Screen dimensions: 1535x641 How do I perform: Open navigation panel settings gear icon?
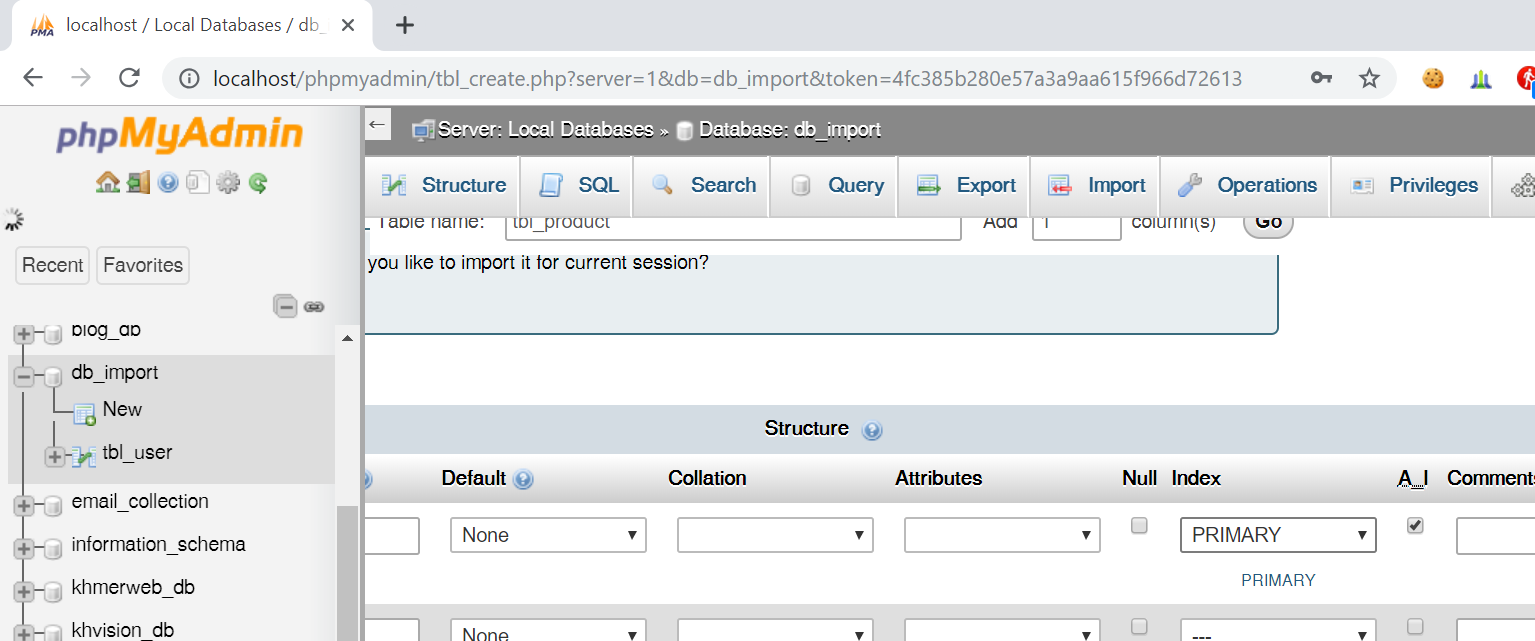(x=228, y=182)
